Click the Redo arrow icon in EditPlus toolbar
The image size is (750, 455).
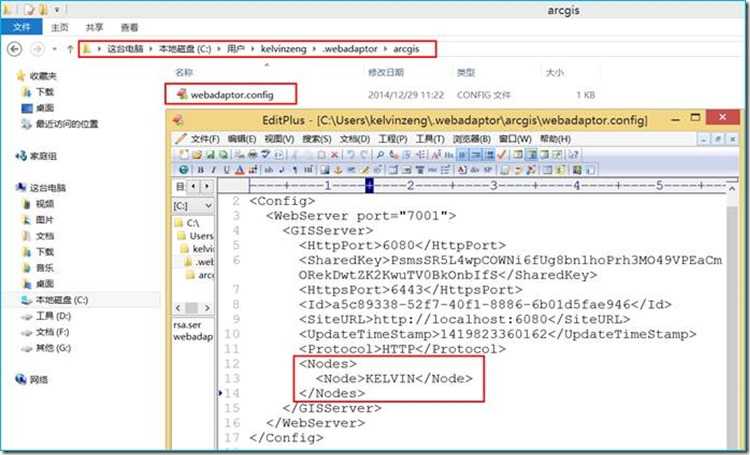(364, 155)
